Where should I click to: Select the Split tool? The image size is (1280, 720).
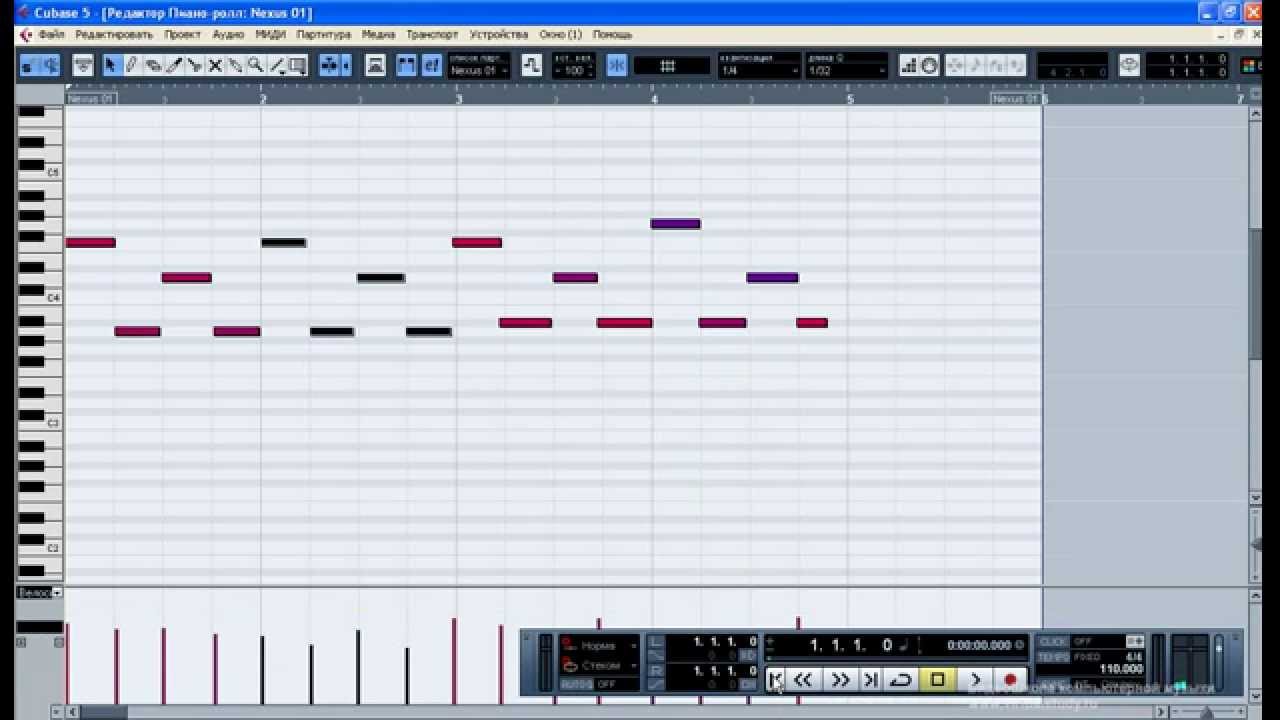194,65
